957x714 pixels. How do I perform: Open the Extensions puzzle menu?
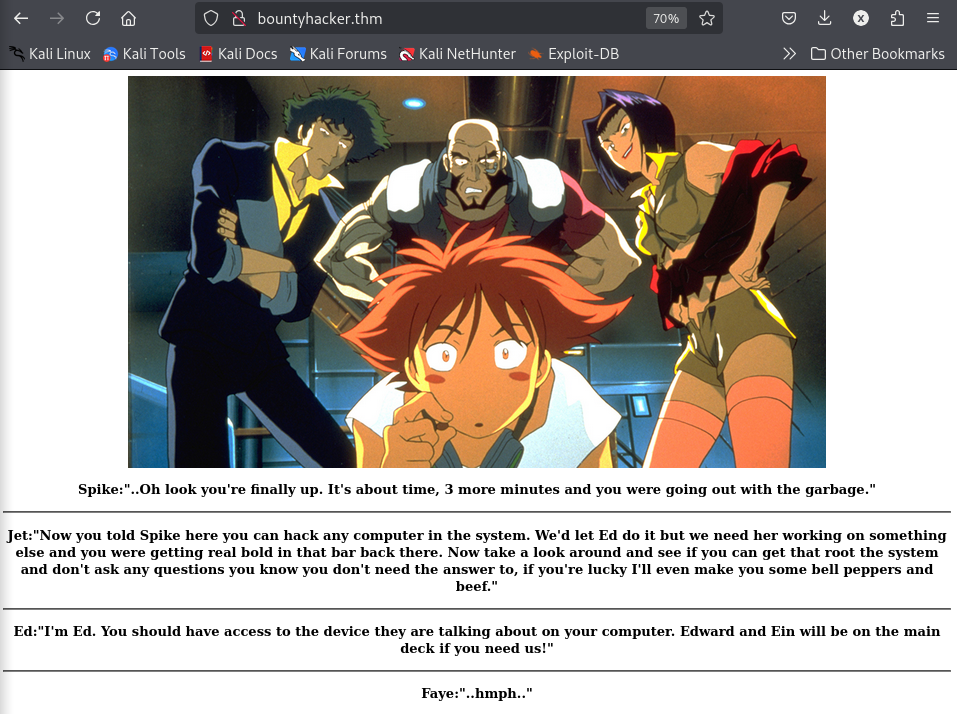click(897, 18)
